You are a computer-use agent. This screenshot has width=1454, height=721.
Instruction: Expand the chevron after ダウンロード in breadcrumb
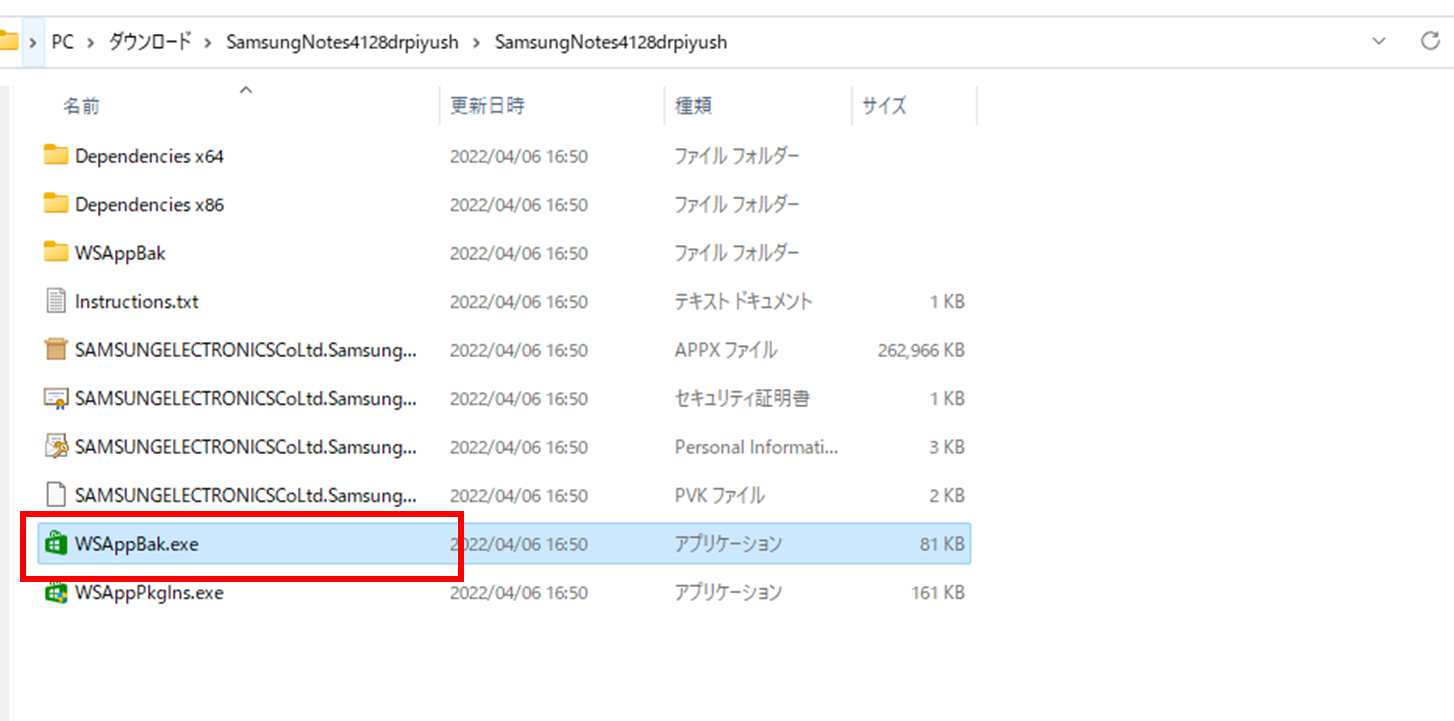[x=208, y=43]
